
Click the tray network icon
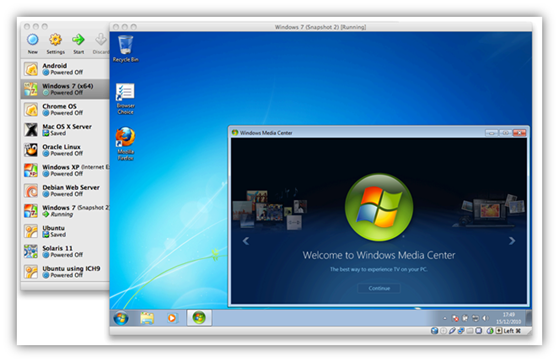475,318
